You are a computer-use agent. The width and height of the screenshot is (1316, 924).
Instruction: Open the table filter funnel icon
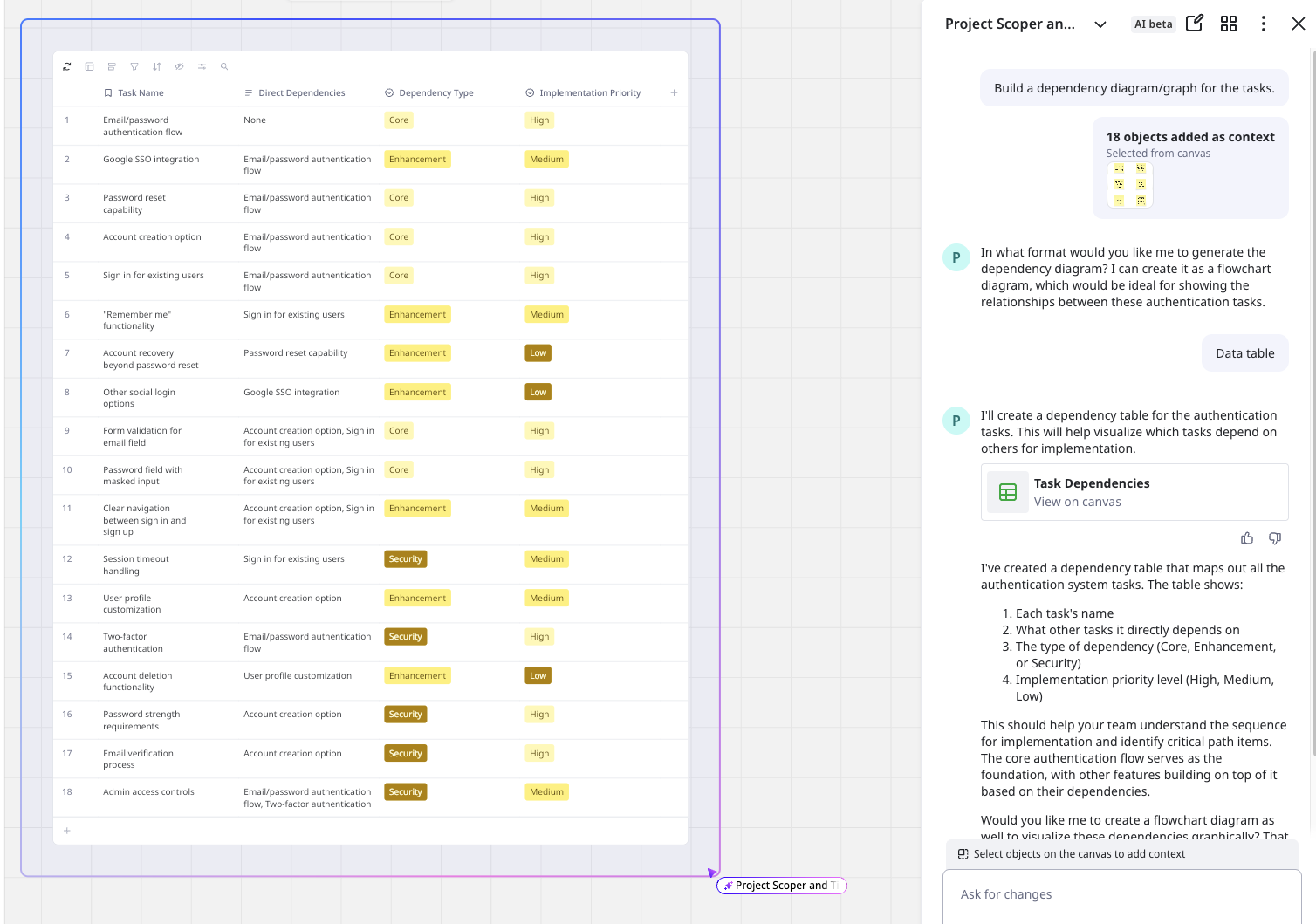click(x=134, y=66)
